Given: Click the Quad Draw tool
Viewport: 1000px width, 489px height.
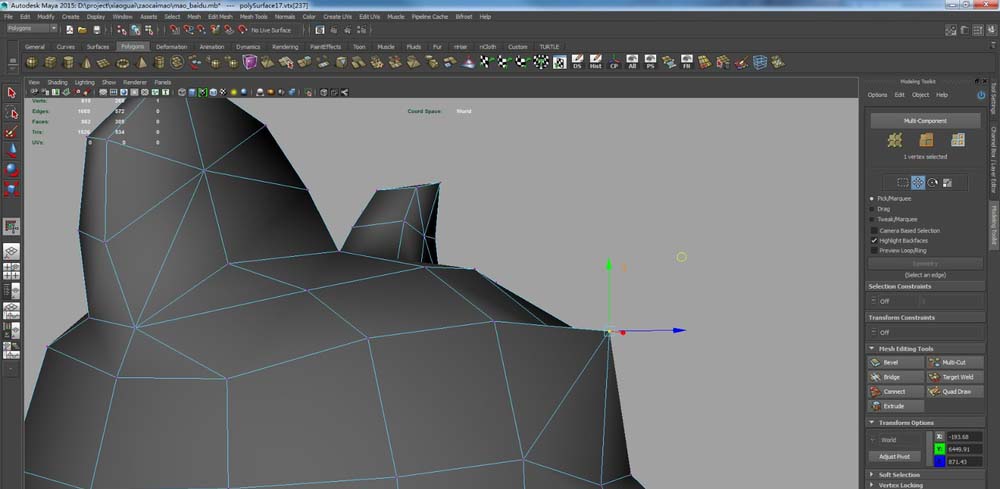Looking at the screenshot, I should tap(955, 391).
